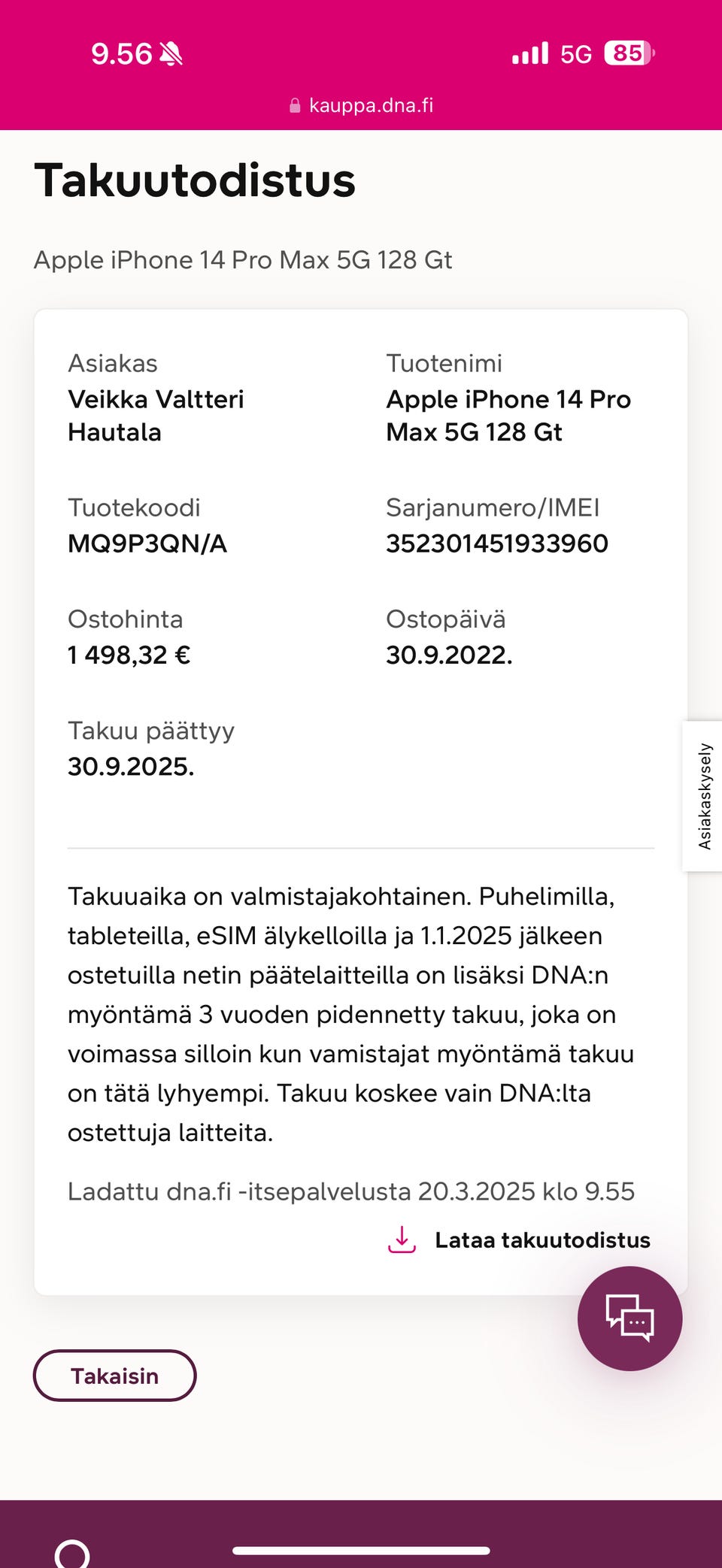Open the Asiakaskysely side tab
Image resolution: width=722 pixels, height=1568 pixels.
pyautogui.click(x=704, y=796)
